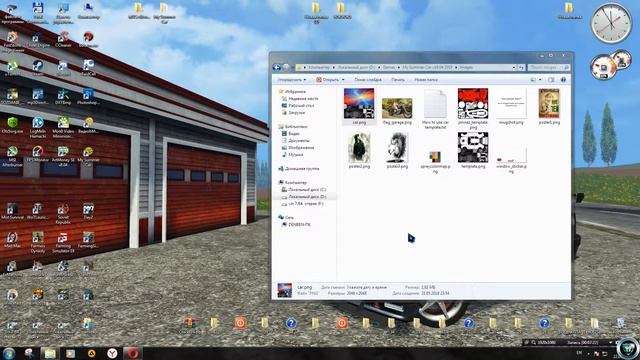This screenshot has width=640, height=360.
Task: Select Компьютер in navigation pane
Action: [292, 182]
